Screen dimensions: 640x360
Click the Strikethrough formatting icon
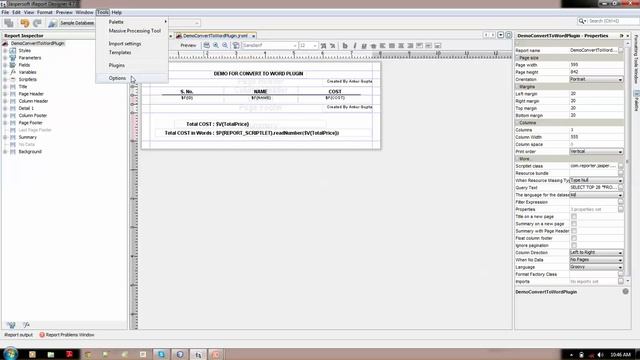click(373, 46)
